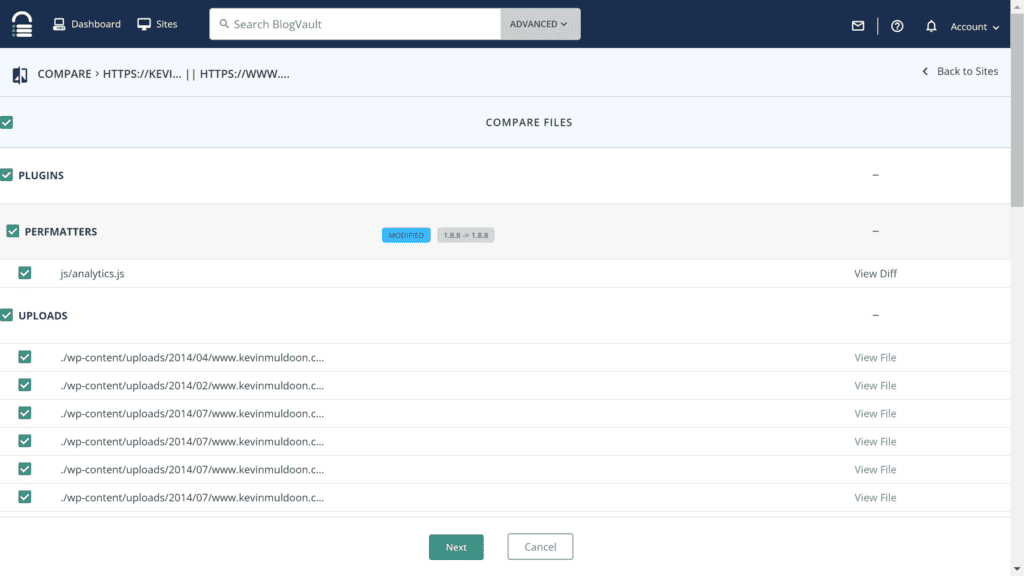Click the COMPARE breadcrumb text
The width and height of the screenshot is (1024, 576).
point(64,74)
